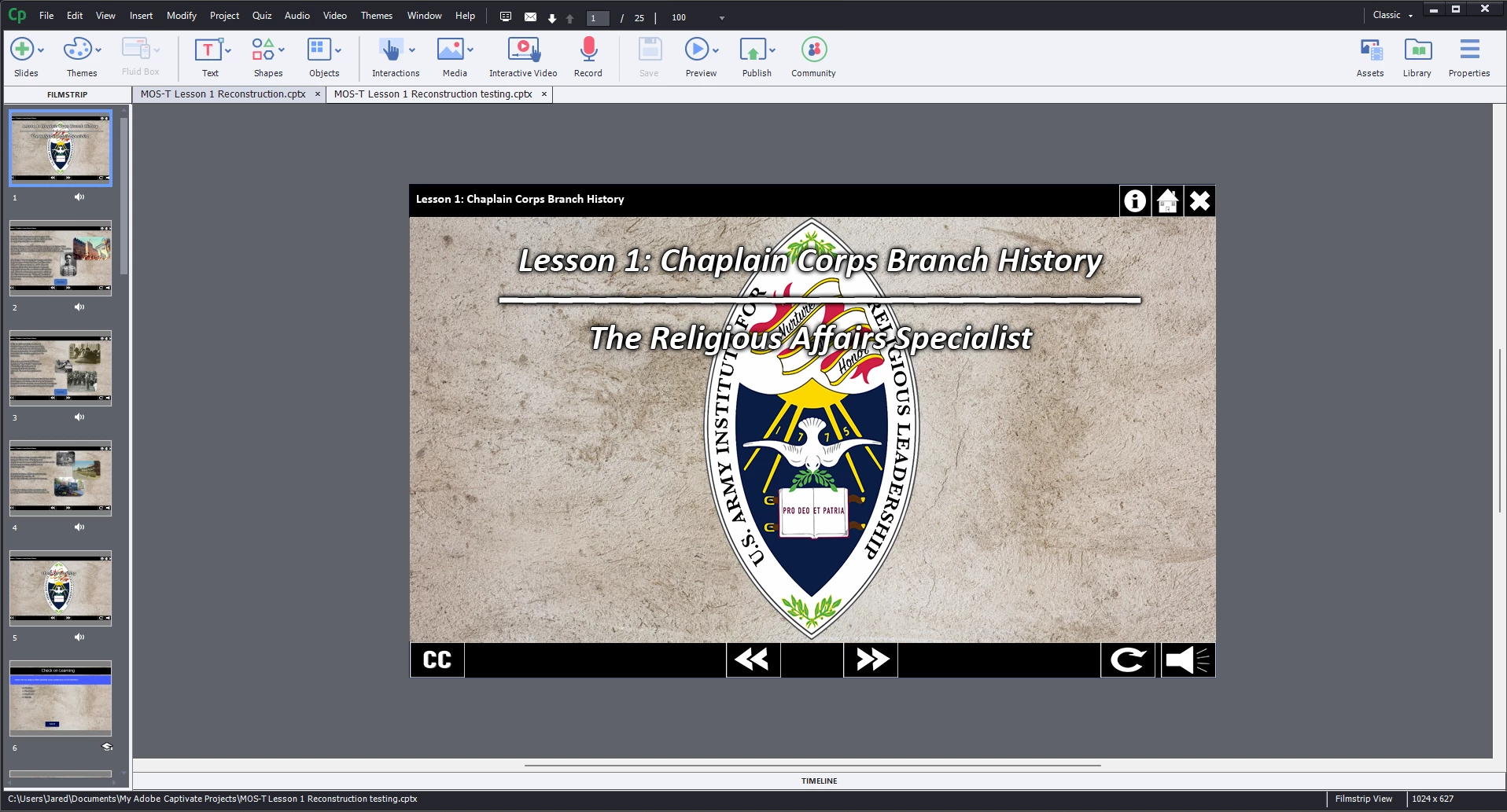The height and width of the screenshot is (812, 1507).
Task: Select slide 5 thumbnail
Action: [x=61, y=588]
